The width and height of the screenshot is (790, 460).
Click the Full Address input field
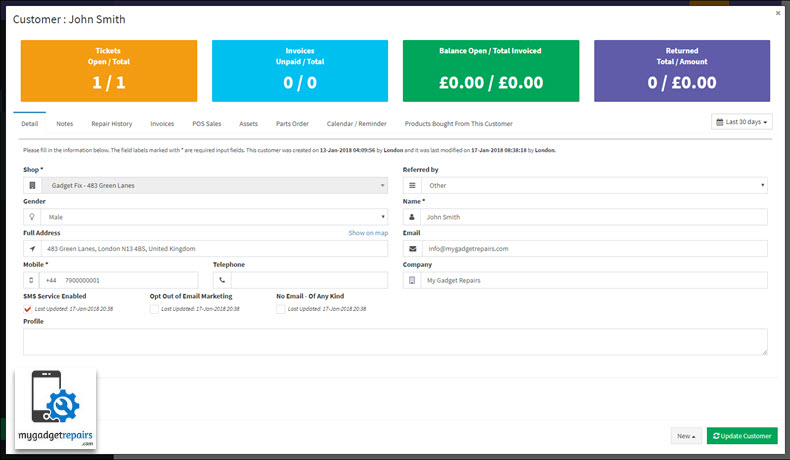215,248
